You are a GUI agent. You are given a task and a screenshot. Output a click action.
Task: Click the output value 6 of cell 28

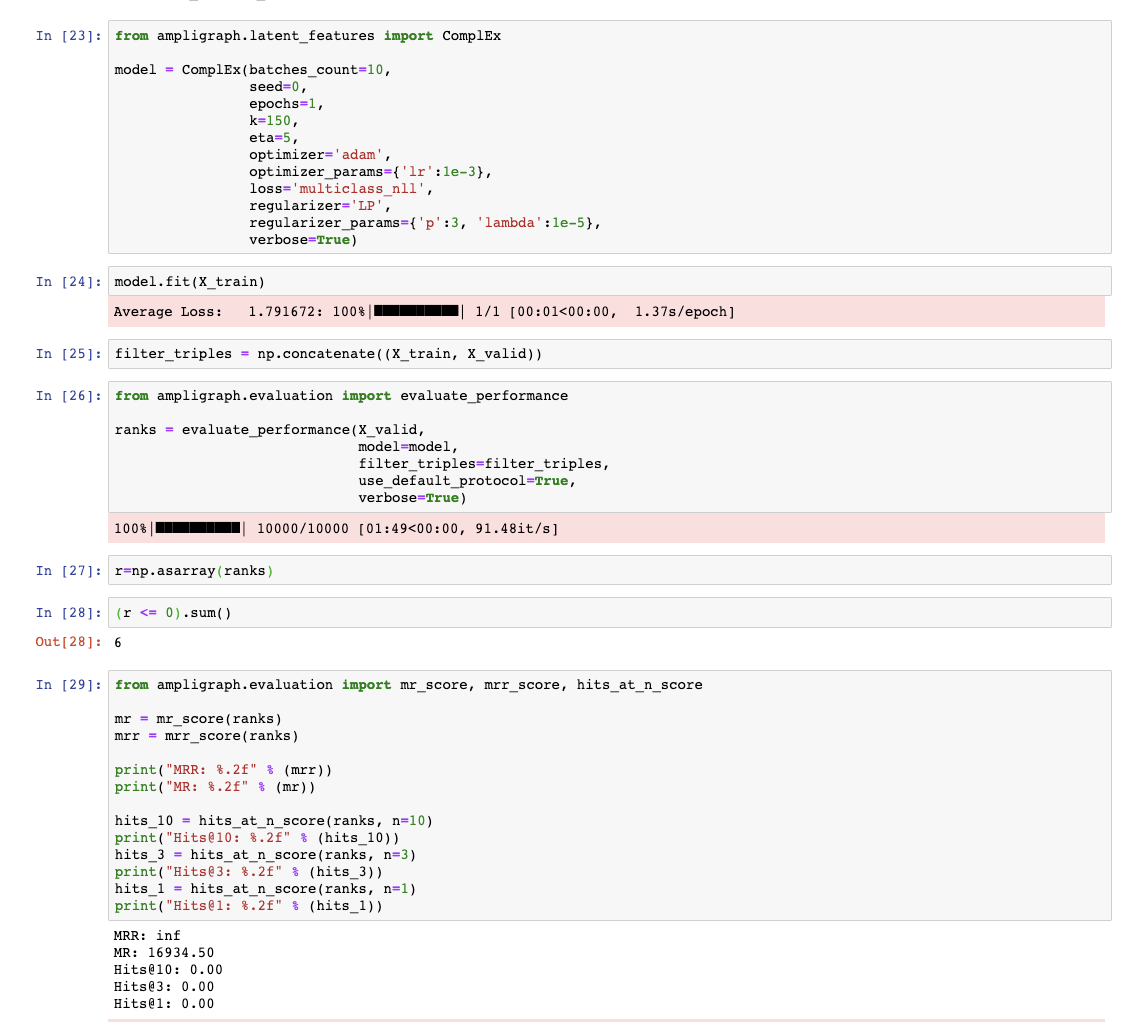[x=117, y=643]
